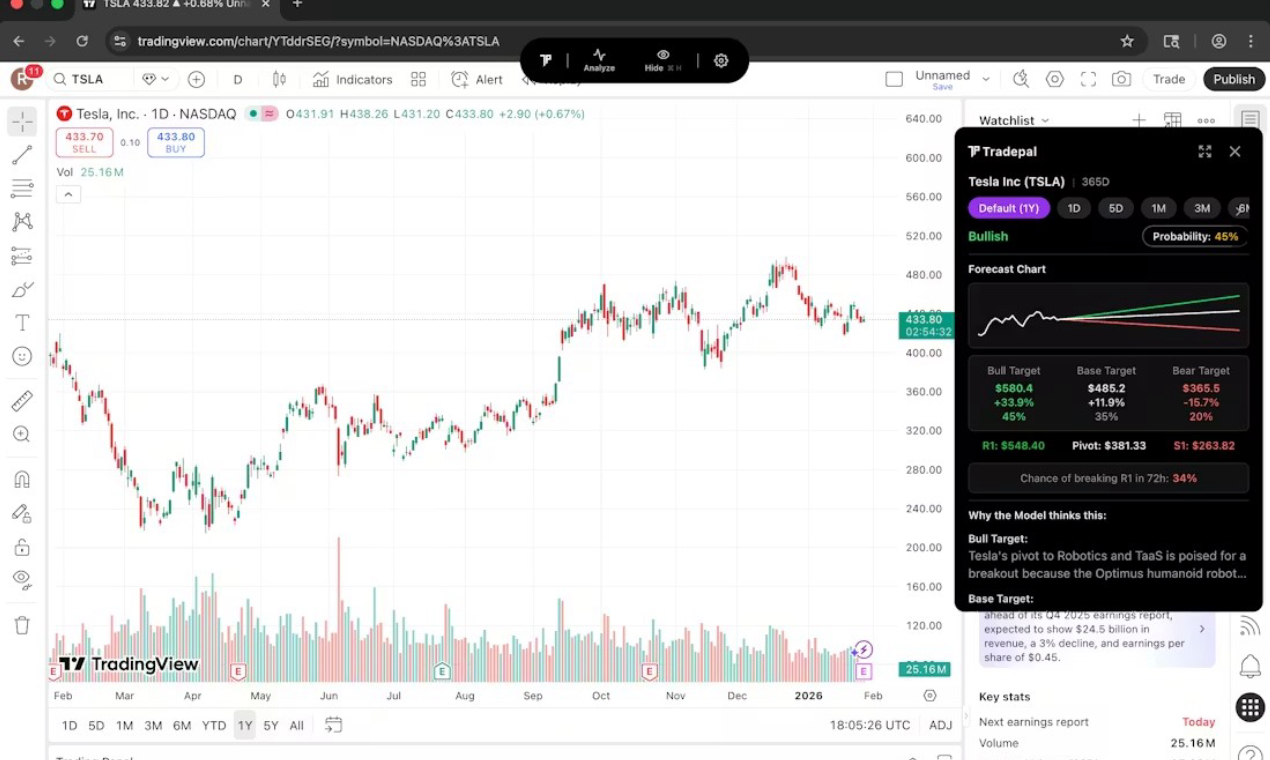This screenshot has width=1270, height=760.
Task: Collapse the indicator legend chevron
Action: 68,195
